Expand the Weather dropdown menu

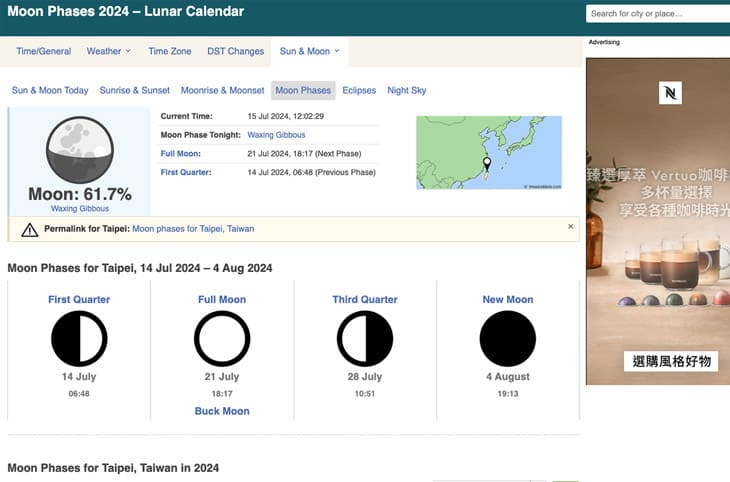point(108,51)
